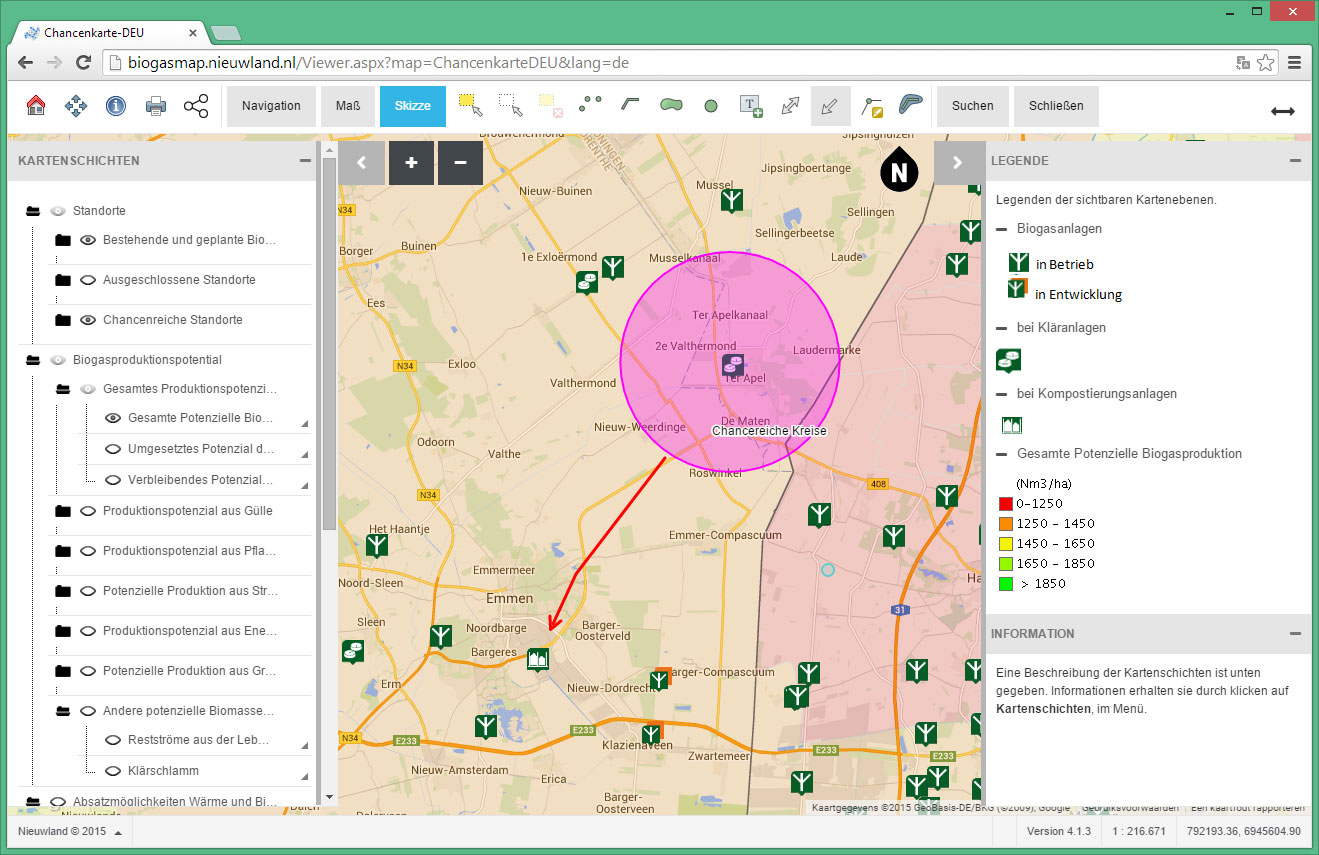The height and width of the screenshot is (855, 1319).
Task: Expand Produktionspotenzial aus Pfla folder
Action: pyautogui.click(x=63, y=551)
